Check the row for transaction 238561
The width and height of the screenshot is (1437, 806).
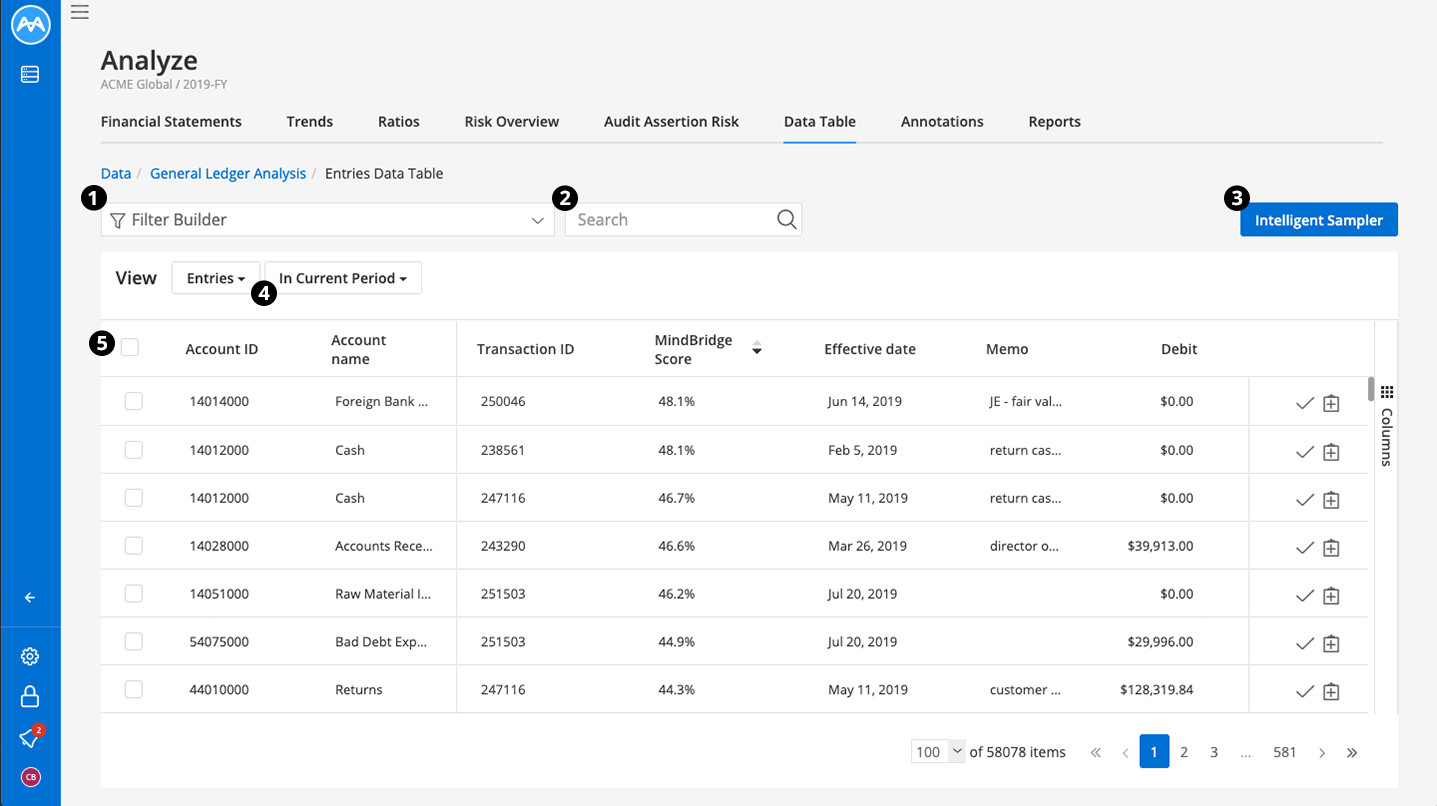pyautogui.click(x=134, y=449)
